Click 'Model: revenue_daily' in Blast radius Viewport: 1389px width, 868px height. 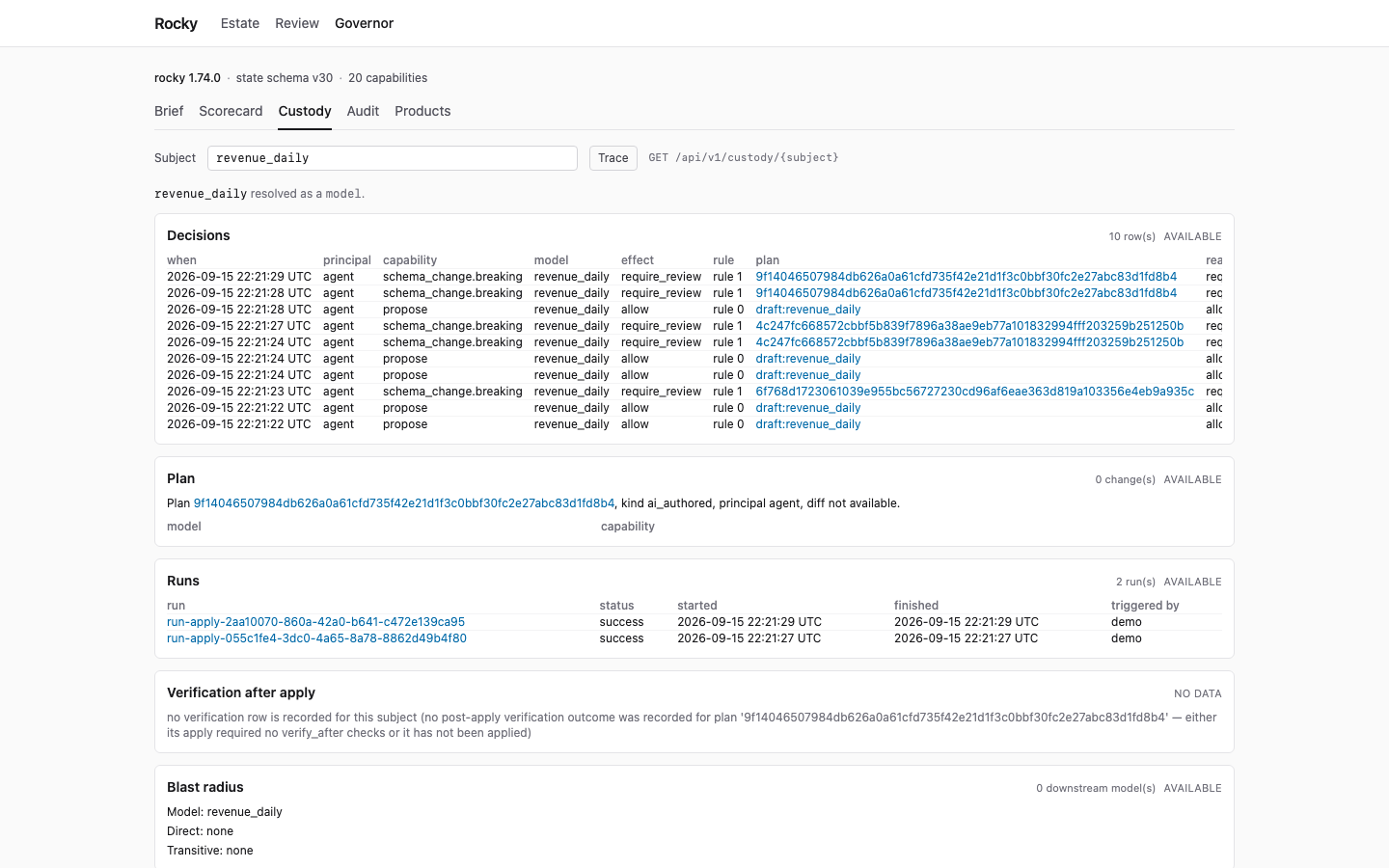pos(225,812)
